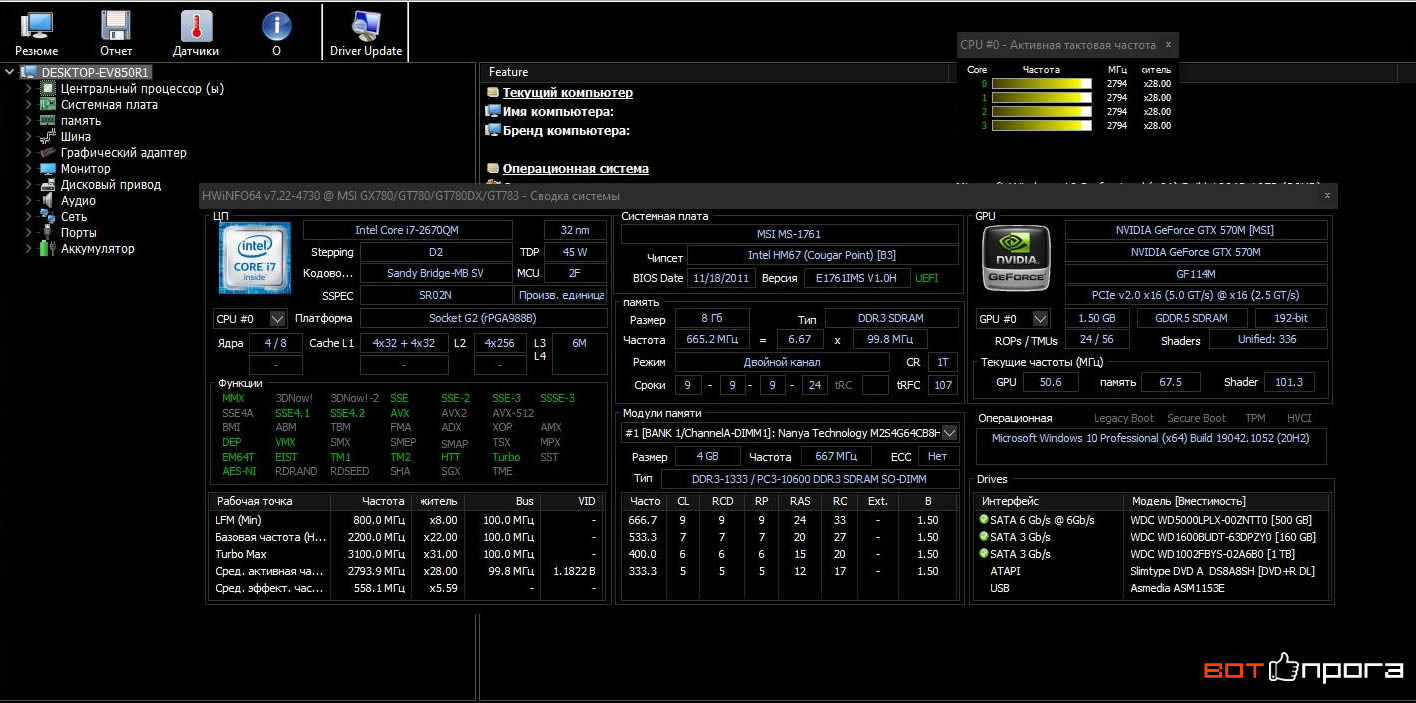Image resolution: width=1416 pixels, height=703 pixels.
Task: Launch the Driver Update toolbar icon
Action: point(366,26)
